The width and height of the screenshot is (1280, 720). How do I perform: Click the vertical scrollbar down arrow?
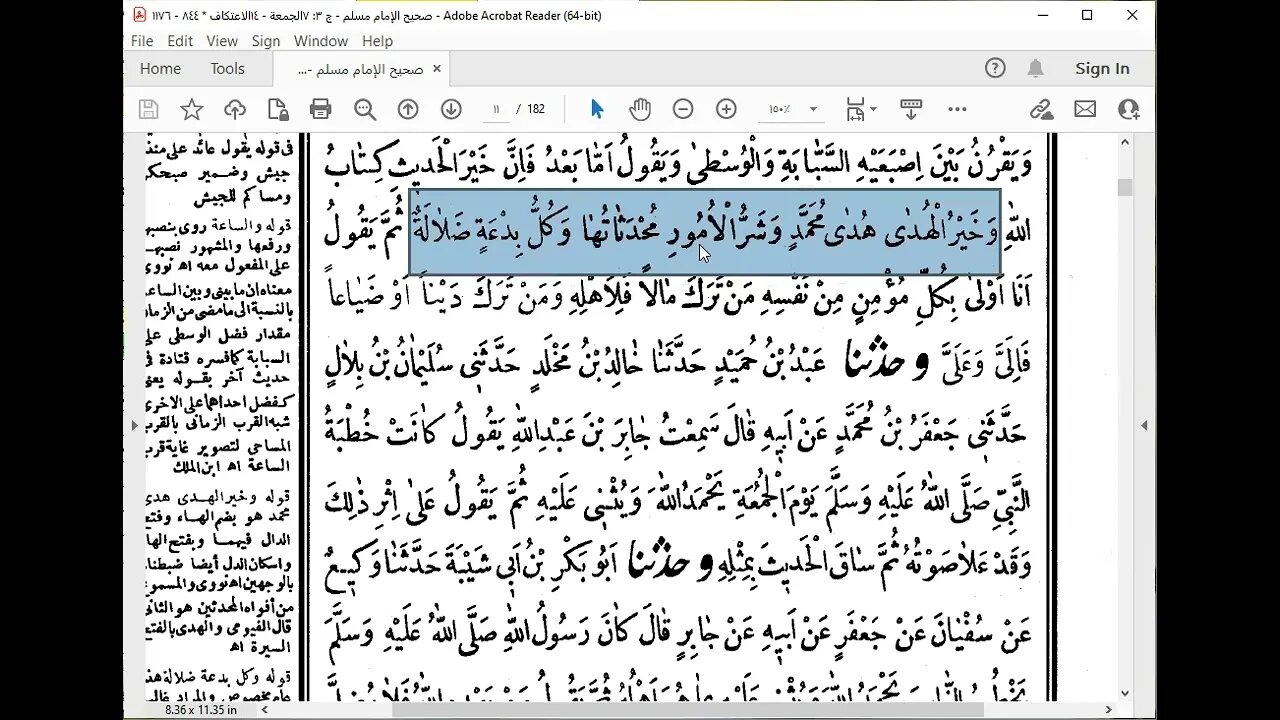coord(1124,693)
